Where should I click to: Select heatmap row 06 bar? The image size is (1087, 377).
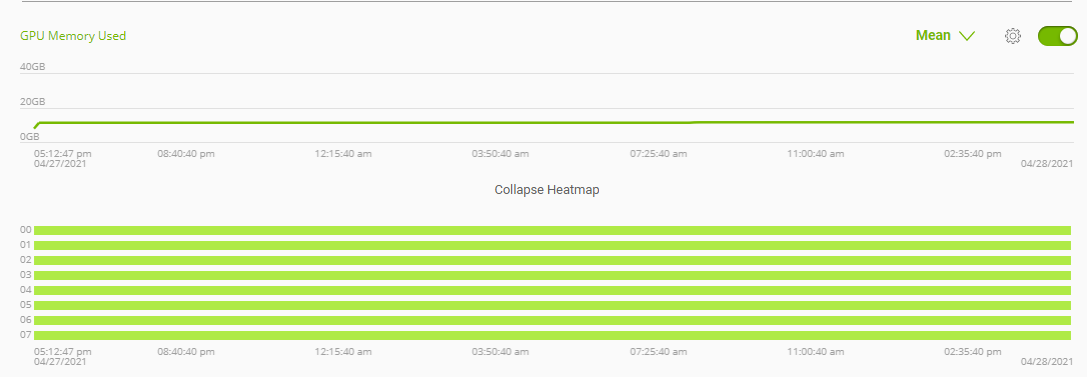click(x=553, y=320)
